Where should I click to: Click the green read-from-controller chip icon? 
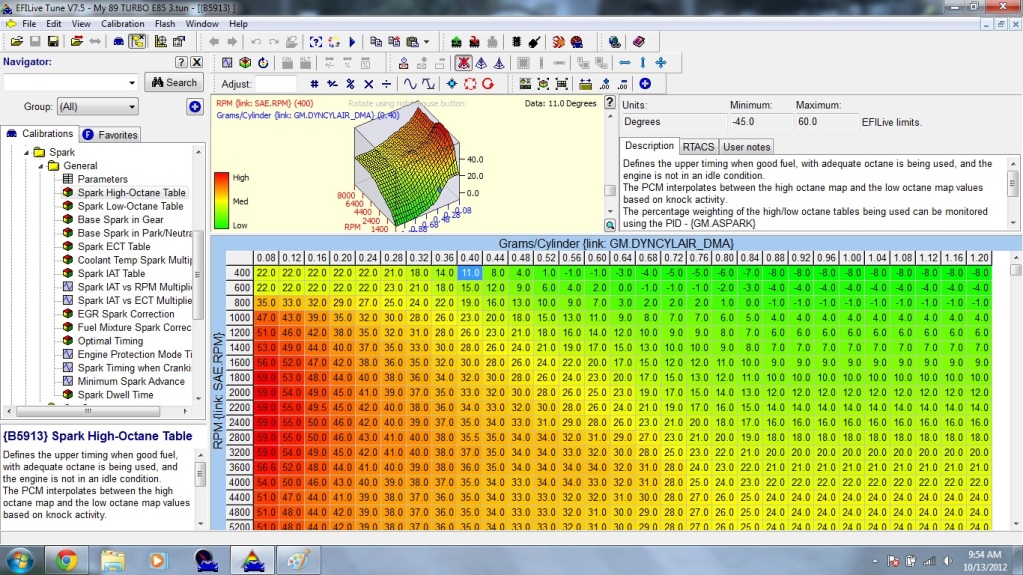[x=456, y=42]
